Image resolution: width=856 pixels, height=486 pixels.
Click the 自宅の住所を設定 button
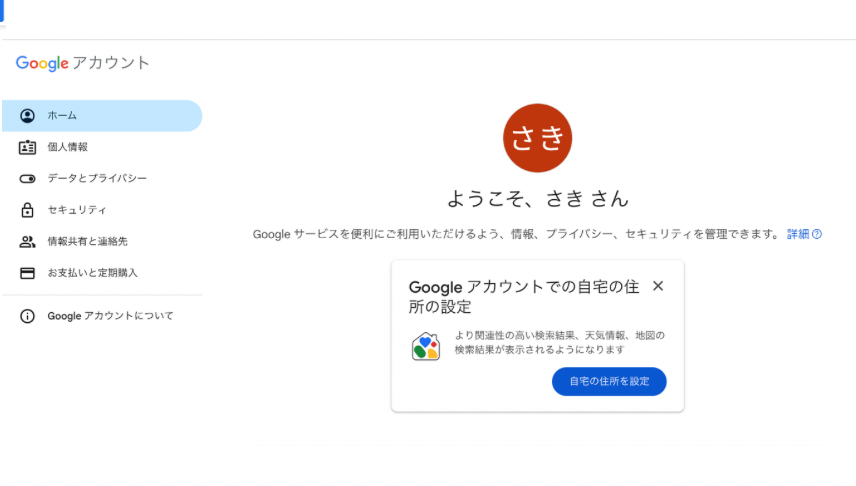click(609, 382)
